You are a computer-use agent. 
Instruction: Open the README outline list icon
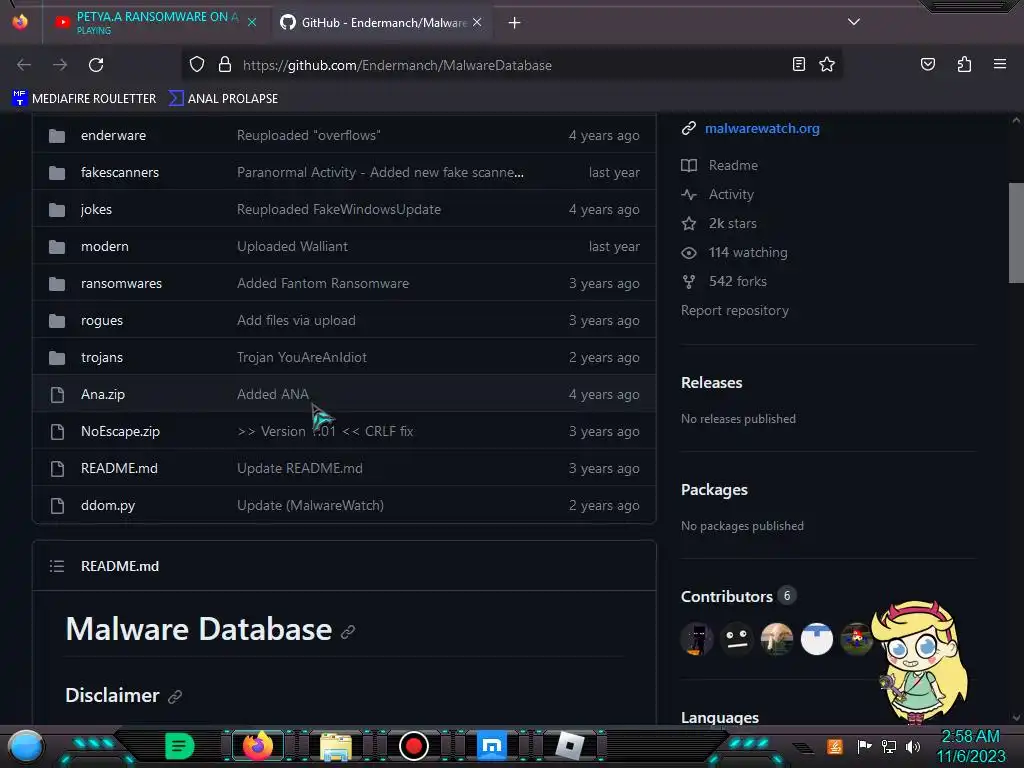pyautogui.click(x=57, y=566)
